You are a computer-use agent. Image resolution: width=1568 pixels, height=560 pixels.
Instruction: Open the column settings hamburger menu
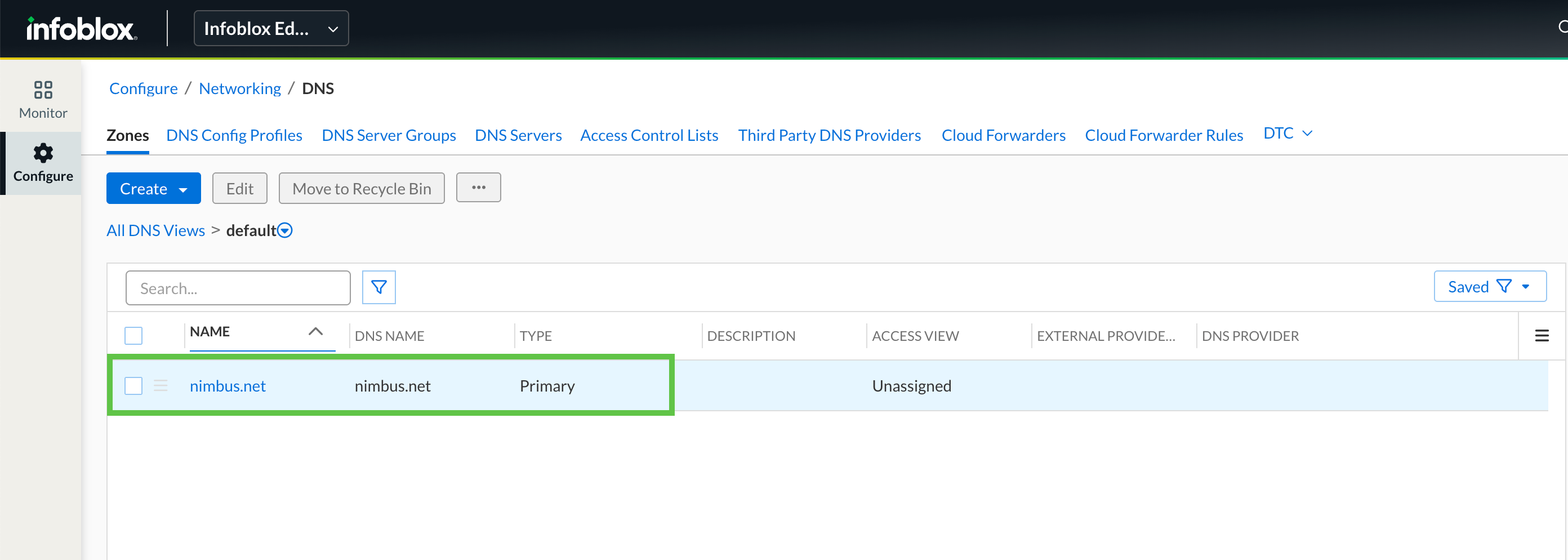tap(1541, 336)
